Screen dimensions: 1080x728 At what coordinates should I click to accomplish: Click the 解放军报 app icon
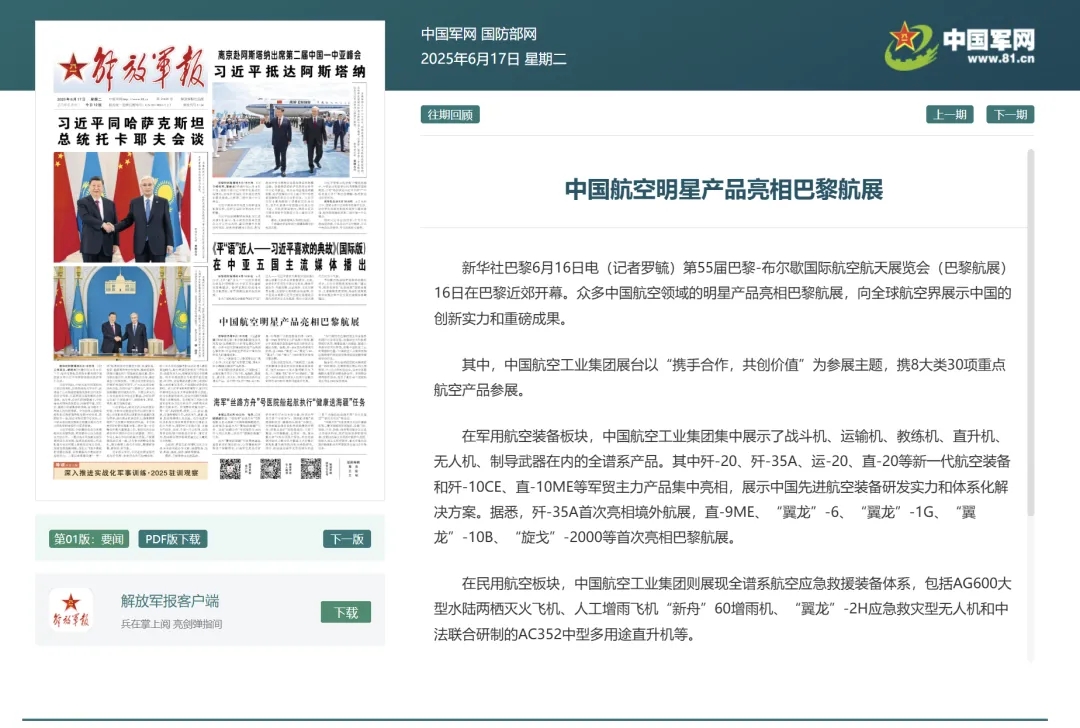[x=71, y=609]
